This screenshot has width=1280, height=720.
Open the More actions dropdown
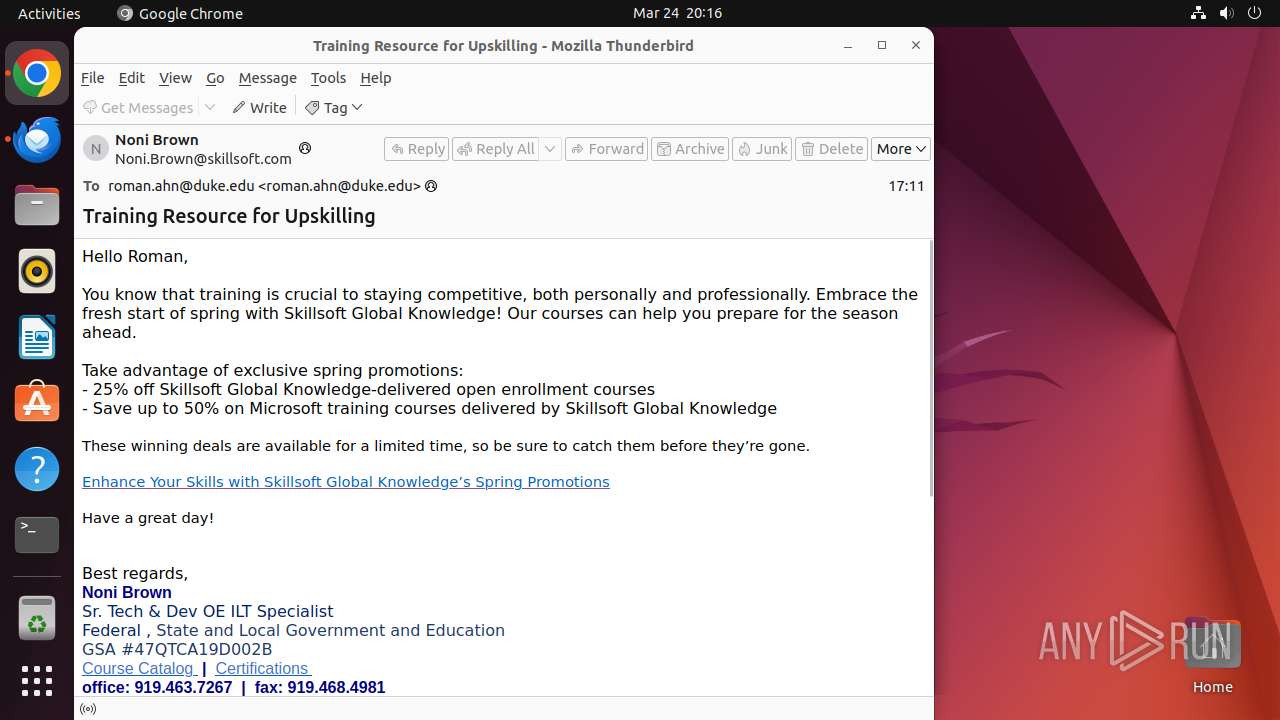(x=901, y=149)
